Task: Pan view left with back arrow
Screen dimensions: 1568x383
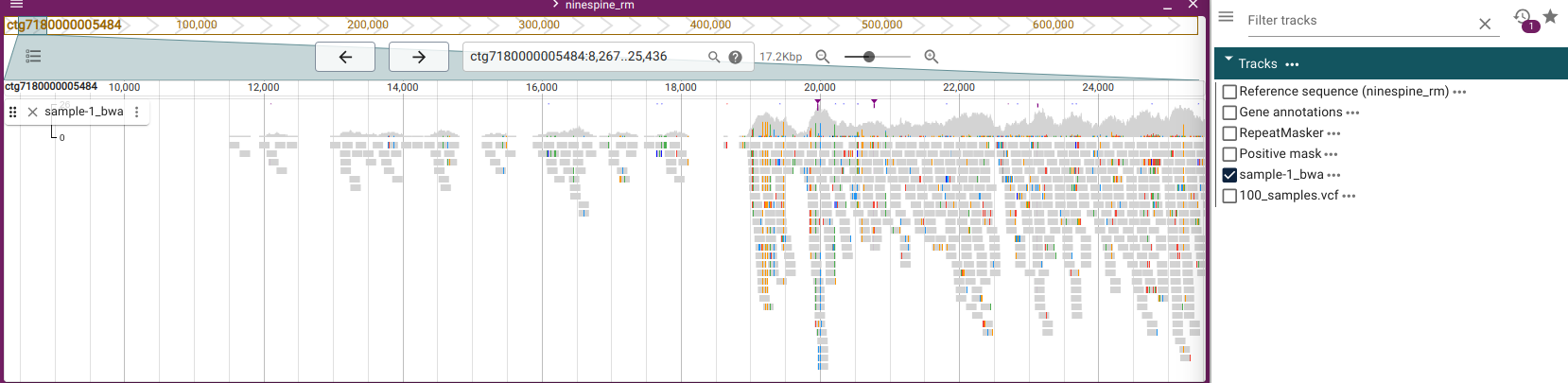Action: point(345,57)
